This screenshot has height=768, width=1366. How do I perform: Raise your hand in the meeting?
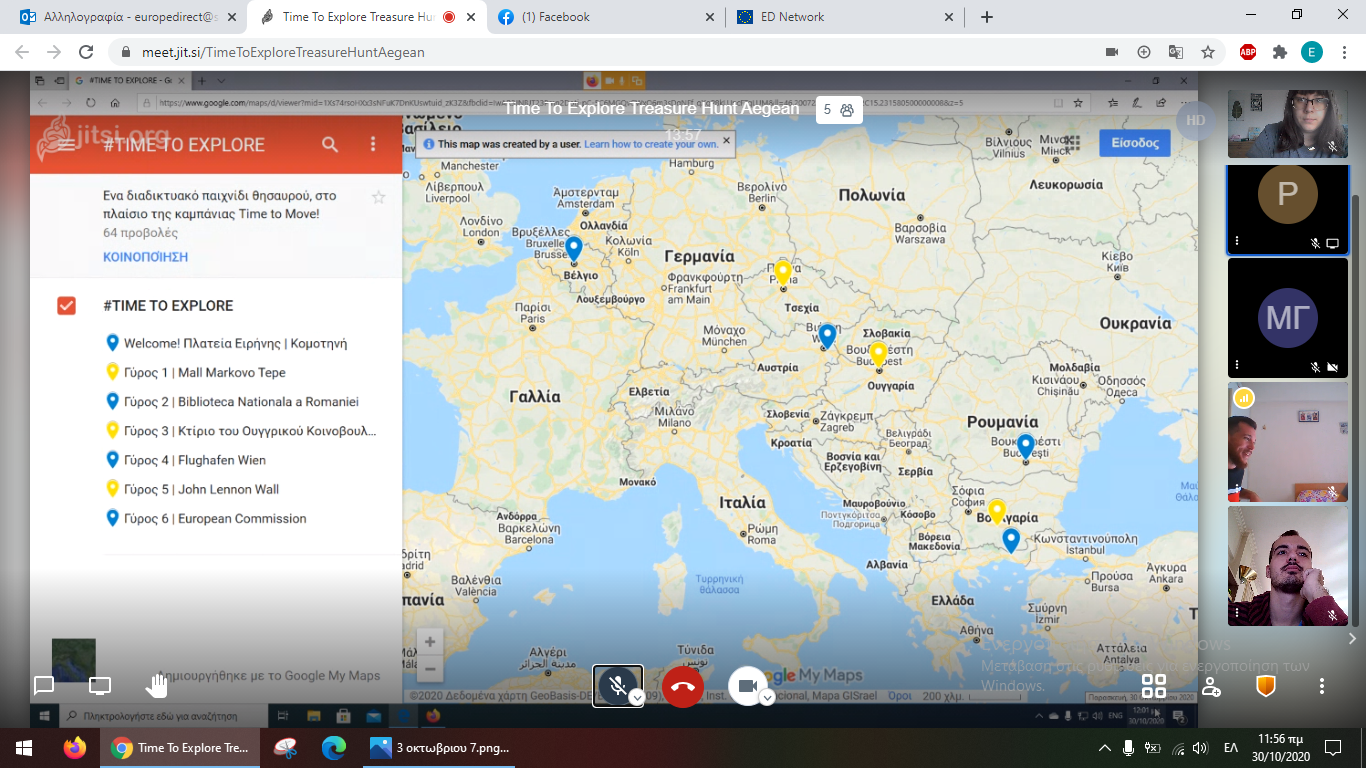tap(157, 686)
